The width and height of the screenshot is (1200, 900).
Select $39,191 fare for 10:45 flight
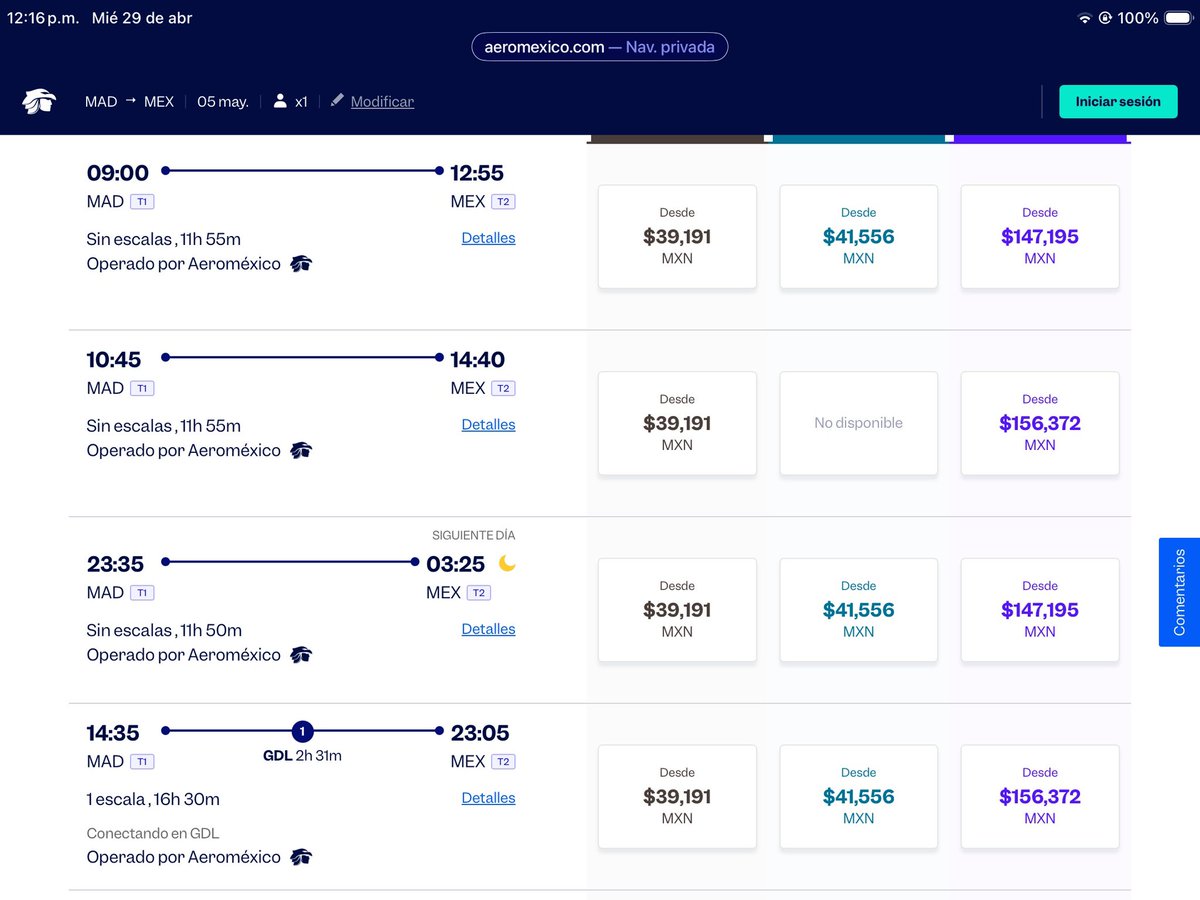(x=677, y=423)
